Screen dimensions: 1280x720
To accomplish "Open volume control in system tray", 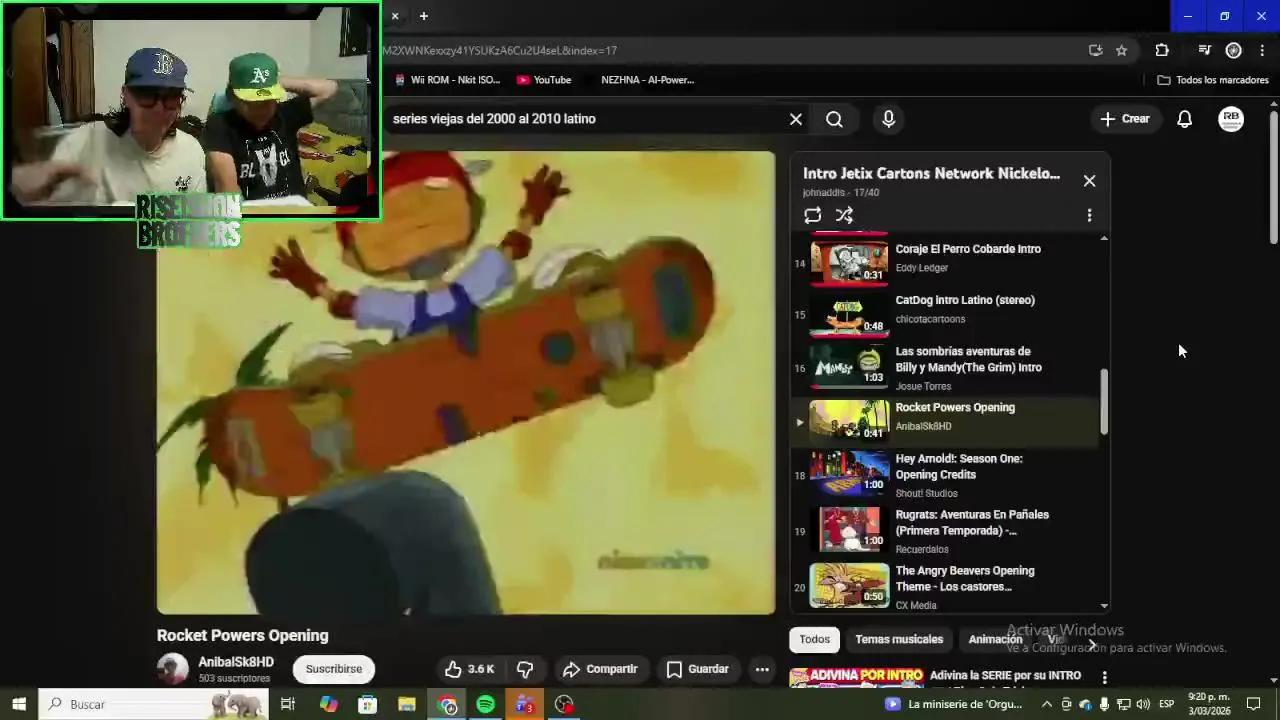I will click(1142, 704).
